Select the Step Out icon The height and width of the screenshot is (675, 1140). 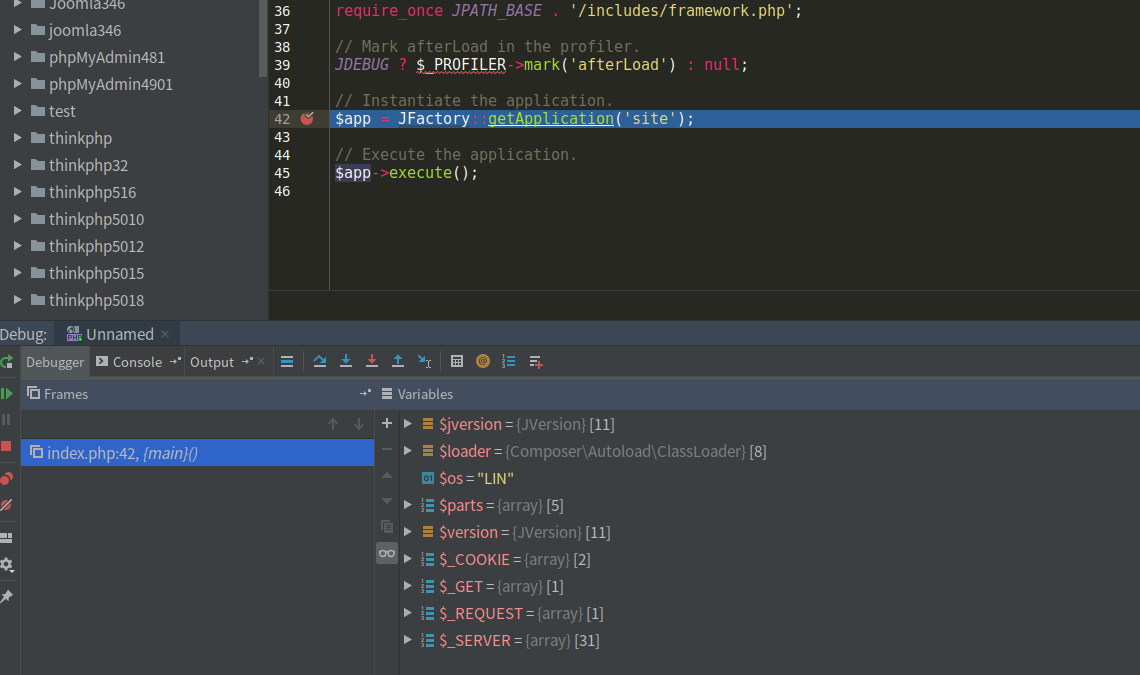[397, 361]
